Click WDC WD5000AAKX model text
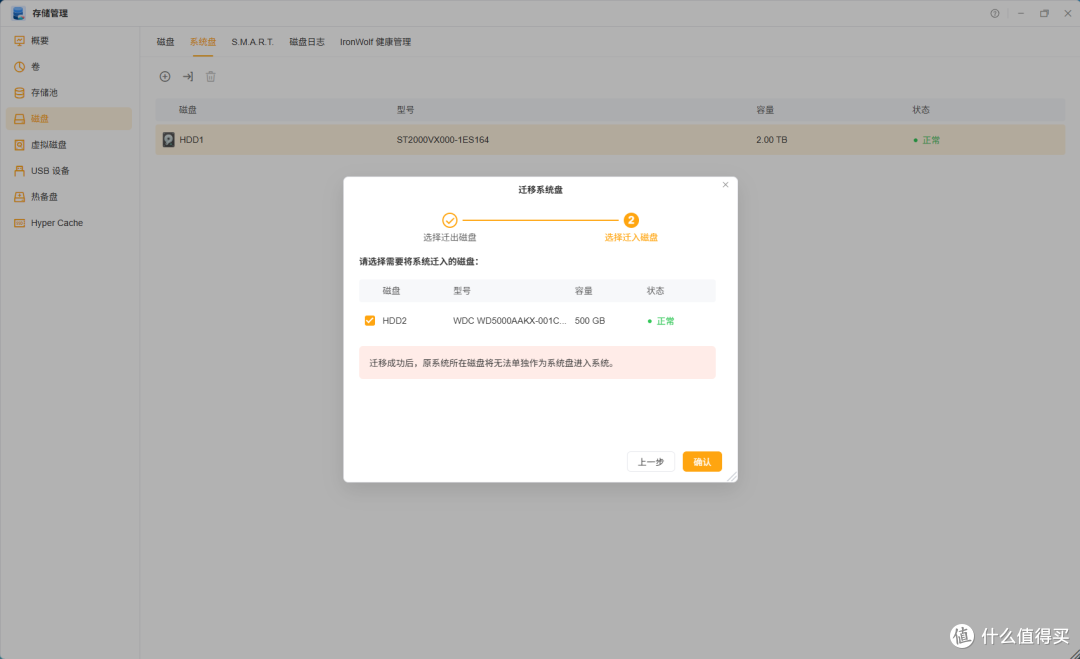 click(x=510, y=321)
